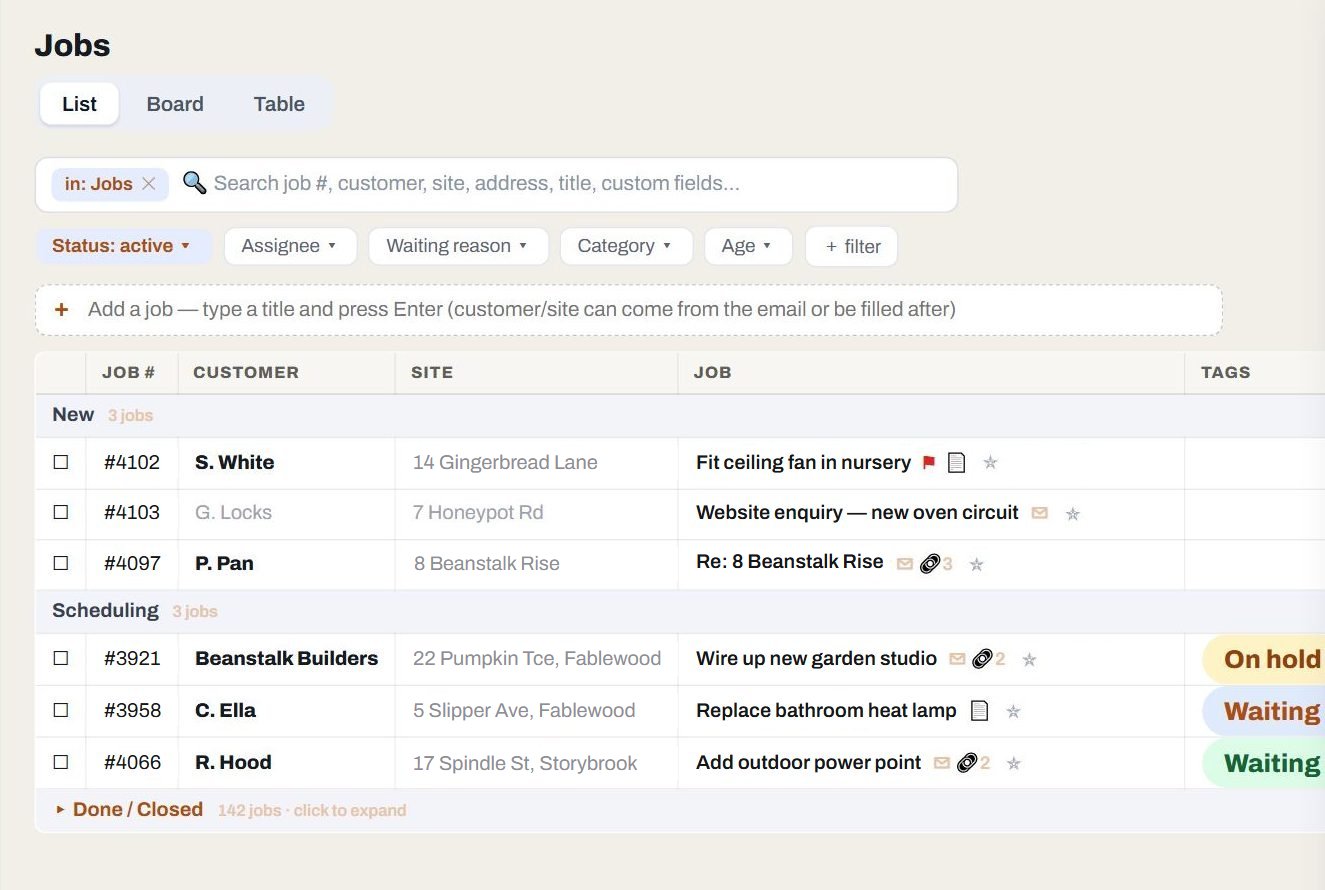Click the blue Waiting tag on job #3958

1264,711
